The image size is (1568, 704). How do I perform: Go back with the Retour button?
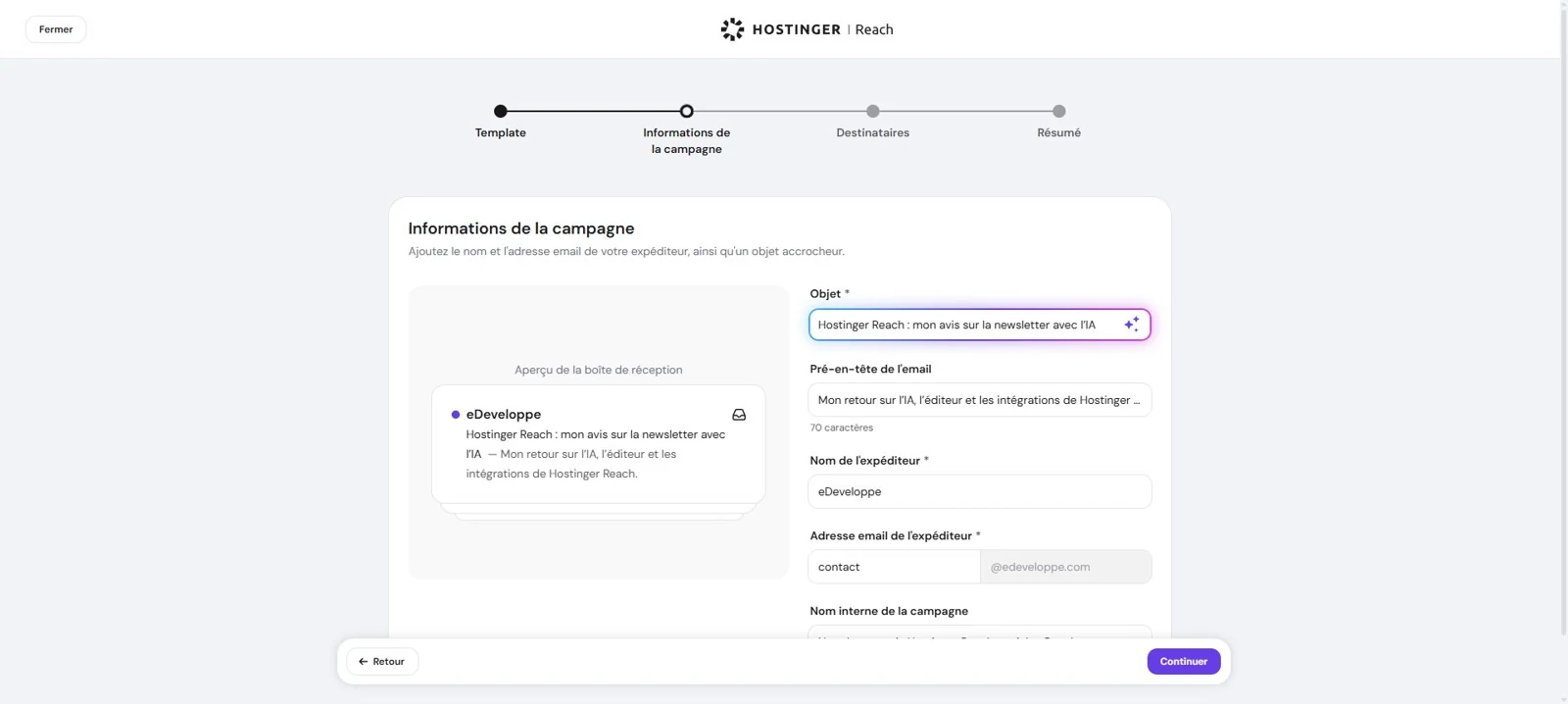tap(382, 662)
